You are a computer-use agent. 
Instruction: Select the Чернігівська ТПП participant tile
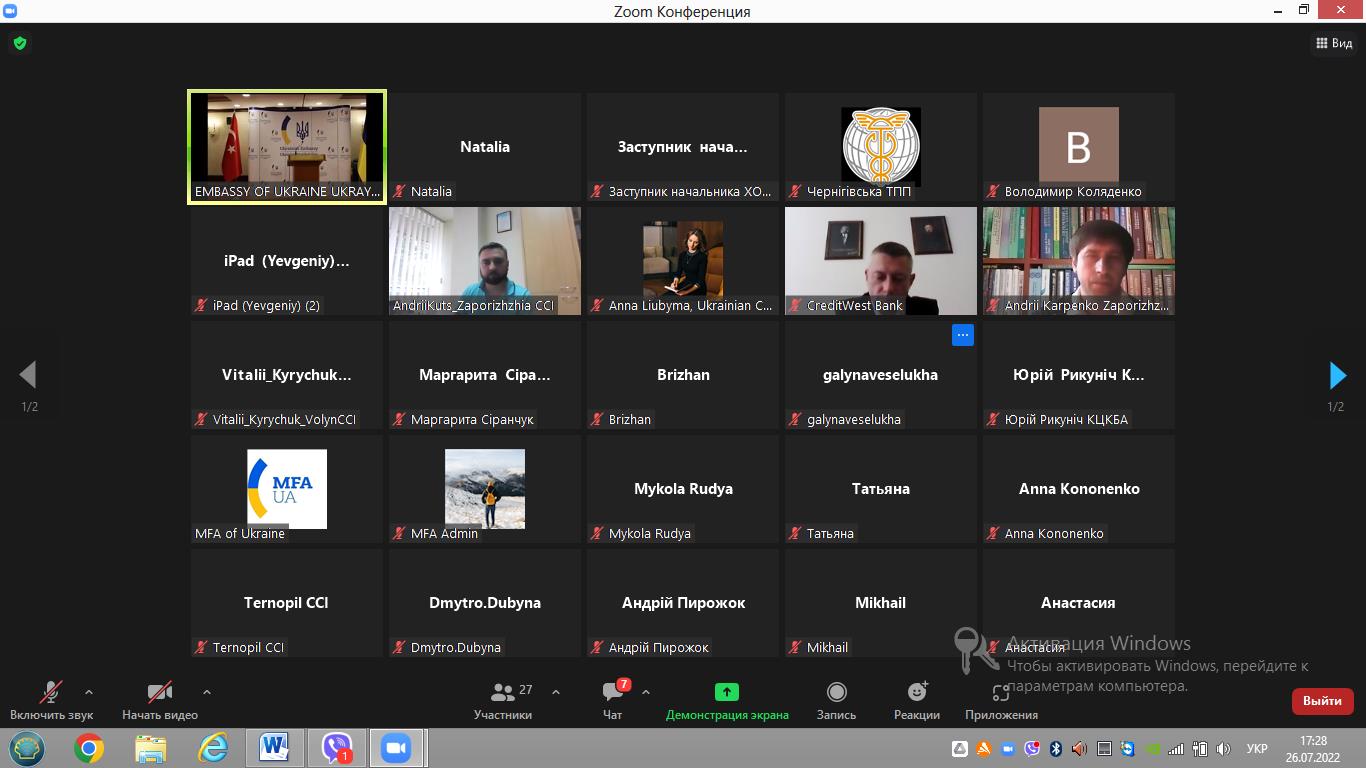[x=881, y=147]
